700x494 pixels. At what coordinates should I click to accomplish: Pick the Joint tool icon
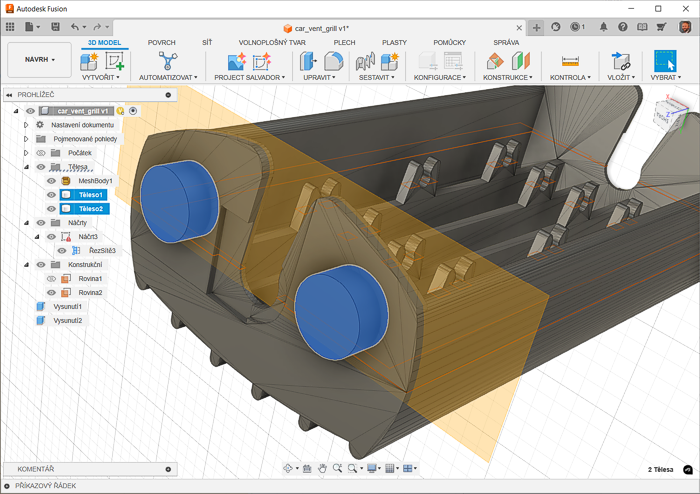(x=365, y=62)
